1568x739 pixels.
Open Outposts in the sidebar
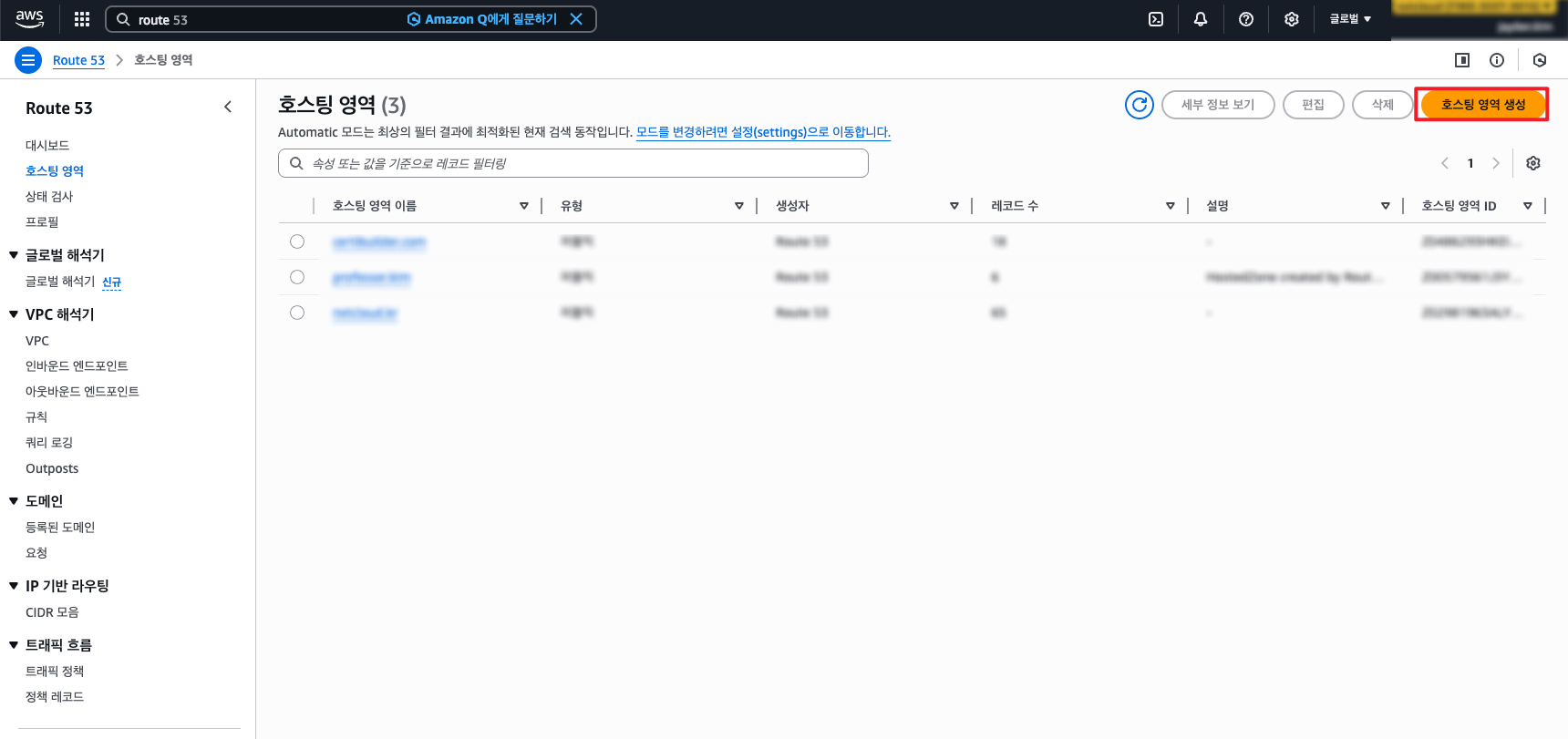point(52,468)
